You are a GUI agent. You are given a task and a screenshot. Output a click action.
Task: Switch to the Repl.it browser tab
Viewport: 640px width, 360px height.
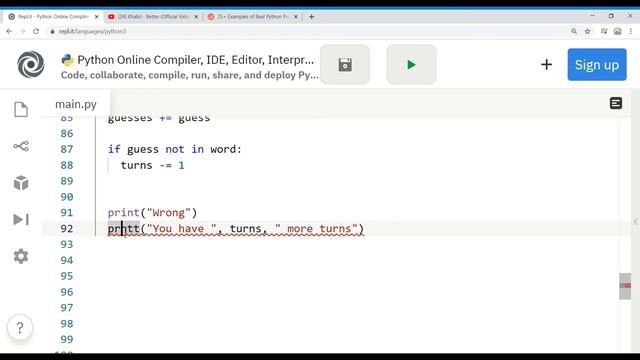(x=53, y=17)
